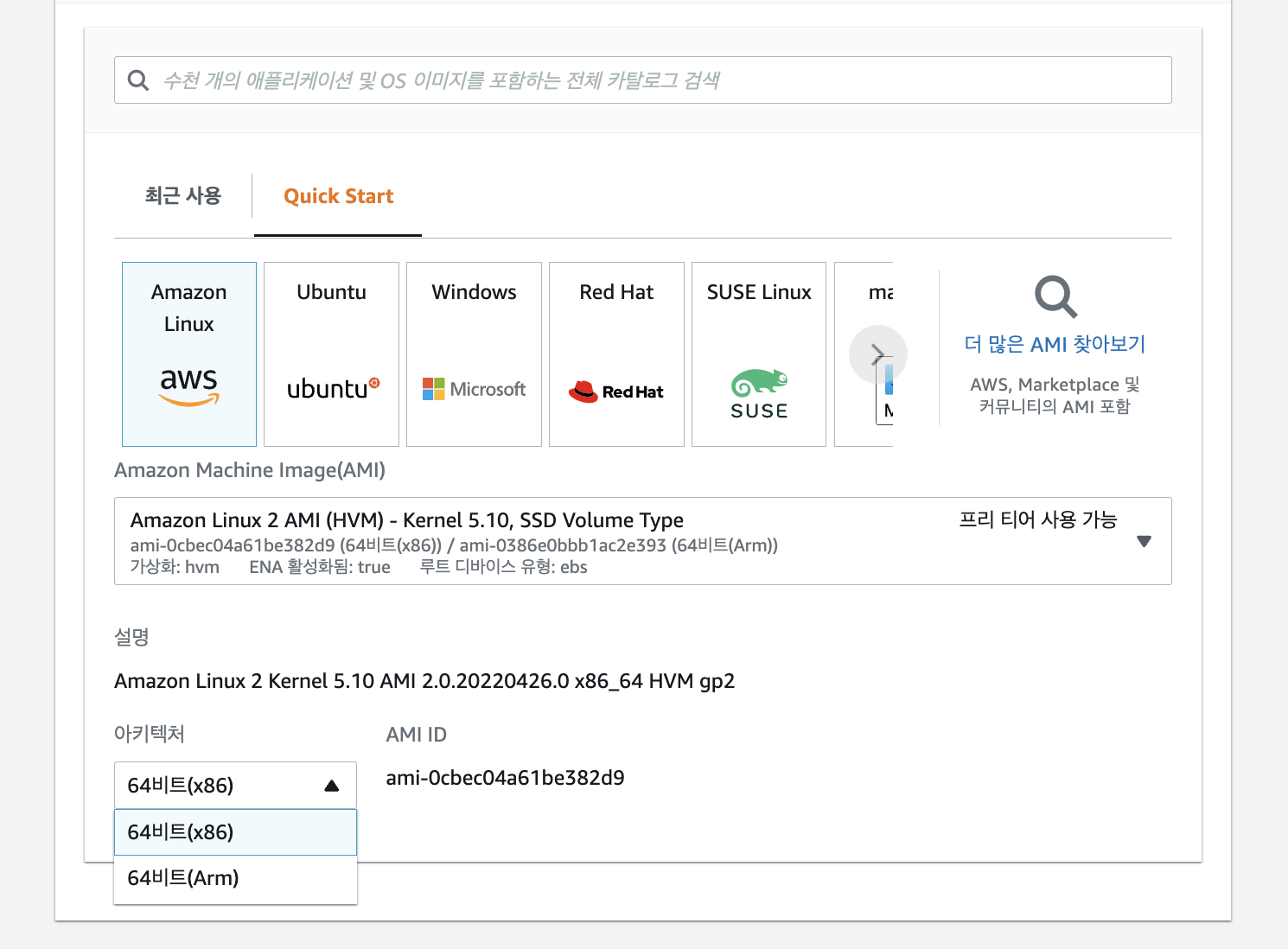
Task: Click the AMI ID value ami-0cbec04a61be382d9
Action: pos(505,778)
